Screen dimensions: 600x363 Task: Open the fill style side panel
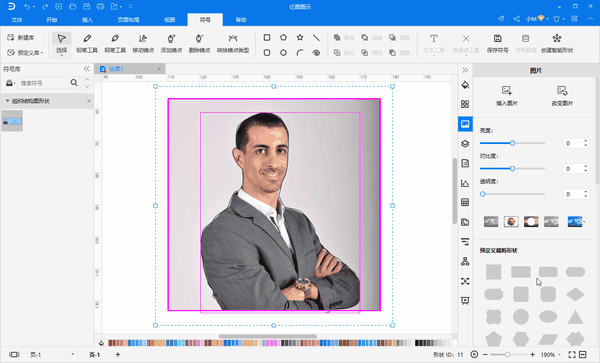tap(465, 85)
